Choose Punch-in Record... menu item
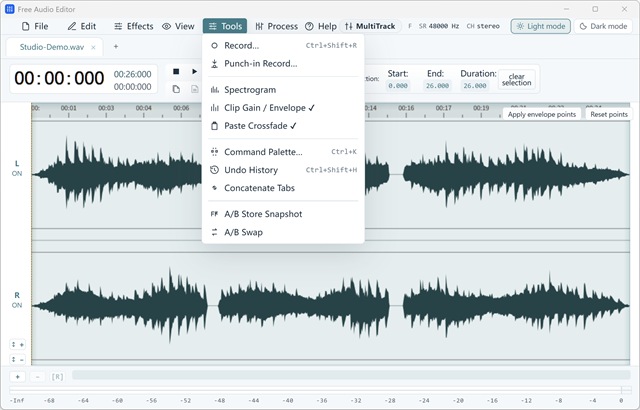This screenshot has height=410, width=640. click(283, 63)
